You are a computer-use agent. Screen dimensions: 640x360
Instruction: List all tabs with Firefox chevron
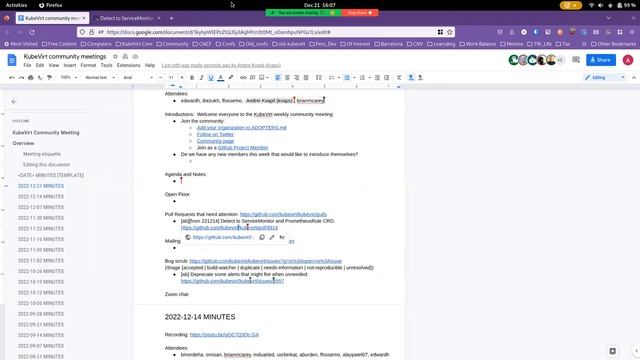point(609,18)
